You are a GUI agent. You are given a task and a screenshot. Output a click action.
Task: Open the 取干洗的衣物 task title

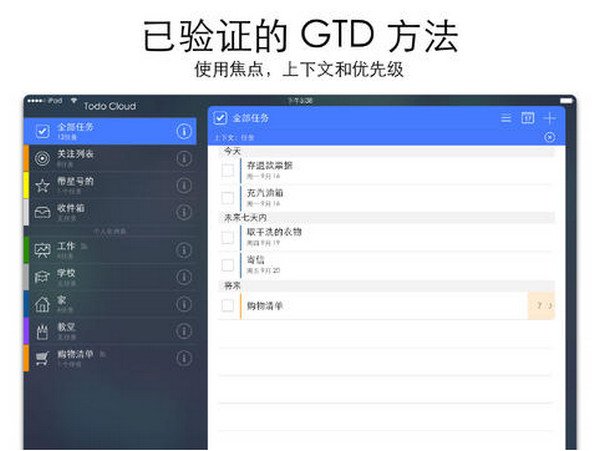[x=274, y=232]
